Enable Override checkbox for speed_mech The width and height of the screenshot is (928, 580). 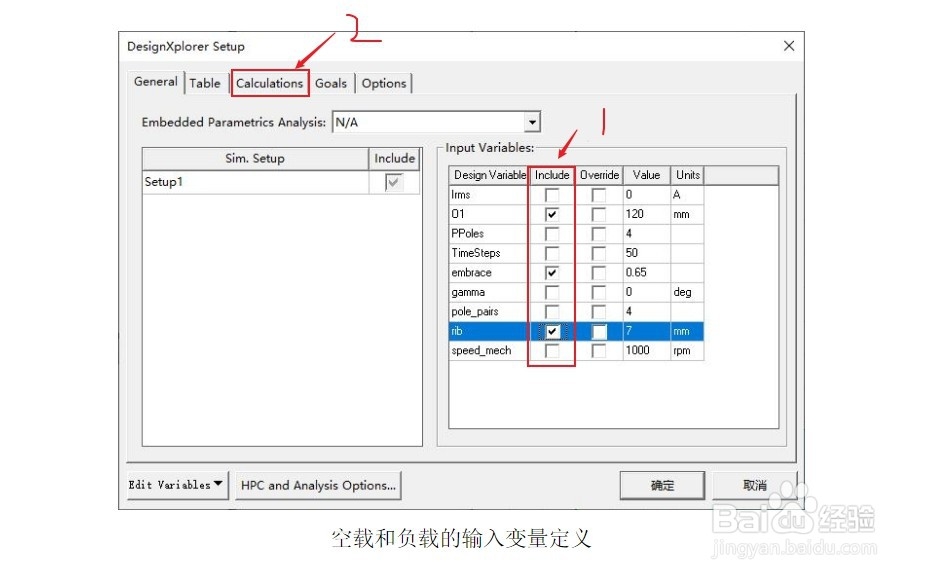(599, 351)
